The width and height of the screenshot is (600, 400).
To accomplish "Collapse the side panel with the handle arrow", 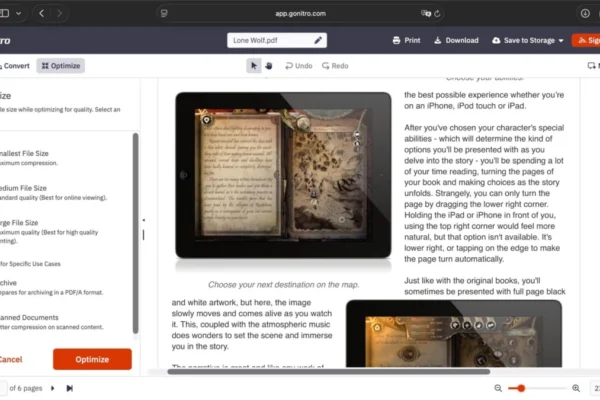I will pyautogui.click(x=143, y=220).
